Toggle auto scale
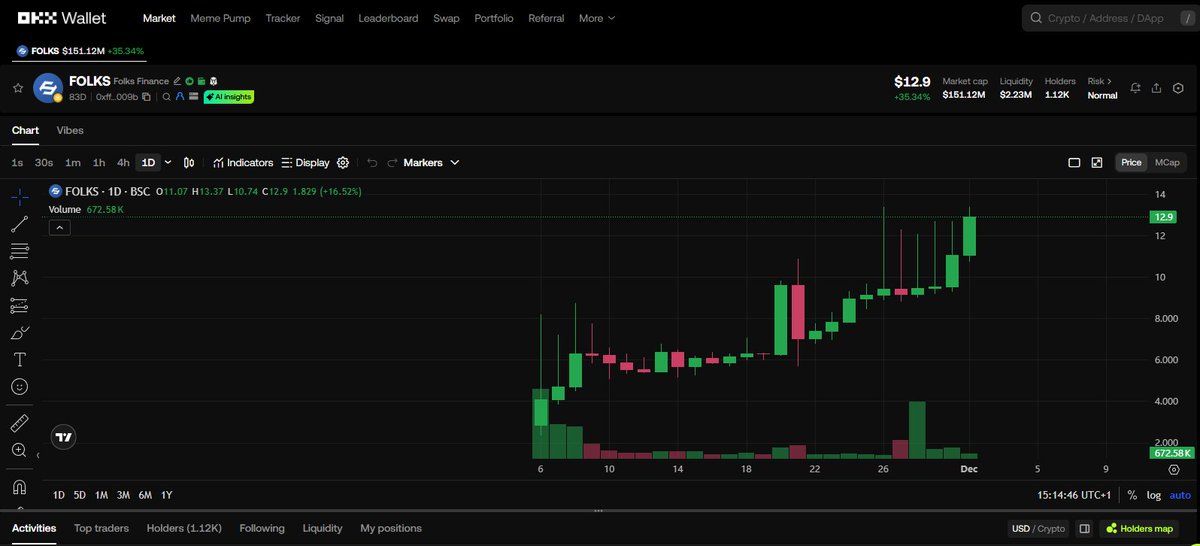Viewport: 1200px width, 546px height. 1180,495
